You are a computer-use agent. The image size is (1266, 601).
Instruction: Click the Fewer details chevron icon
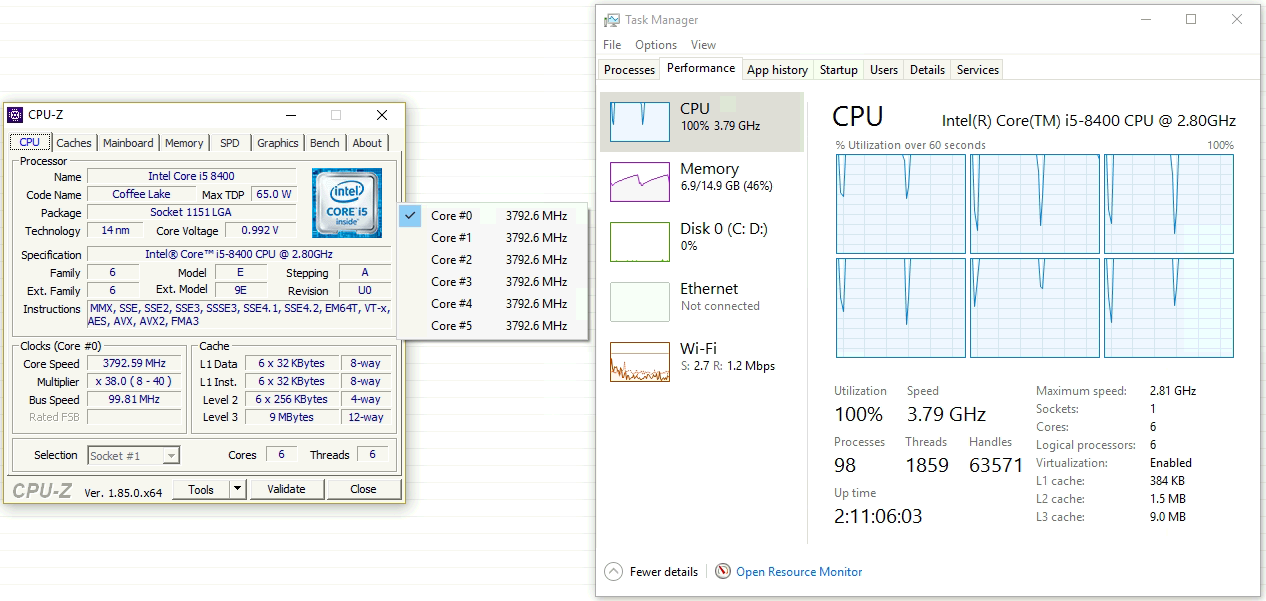point(614,572)
